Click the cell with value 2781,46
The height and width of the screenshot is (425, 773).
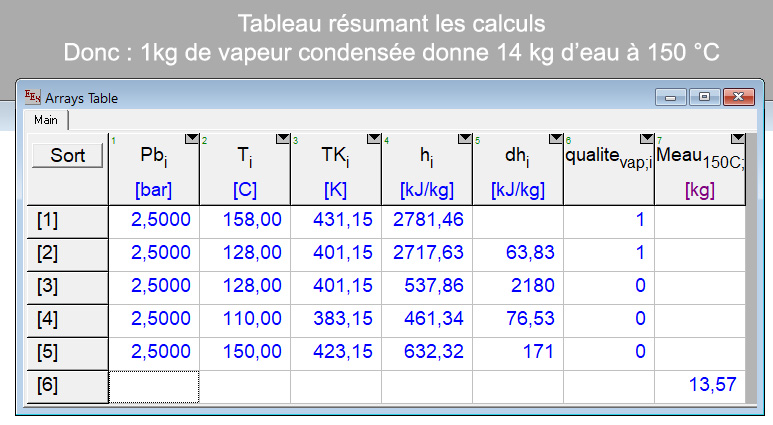(x=427, y=222)
